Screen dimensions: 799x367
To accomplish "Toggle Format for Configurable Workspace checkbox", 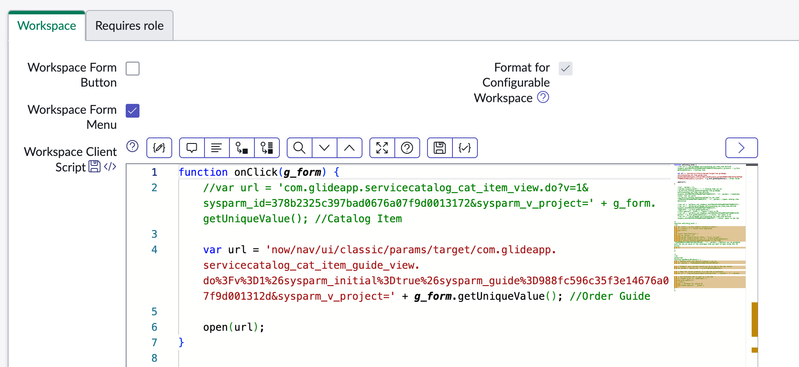I will 566,68.
